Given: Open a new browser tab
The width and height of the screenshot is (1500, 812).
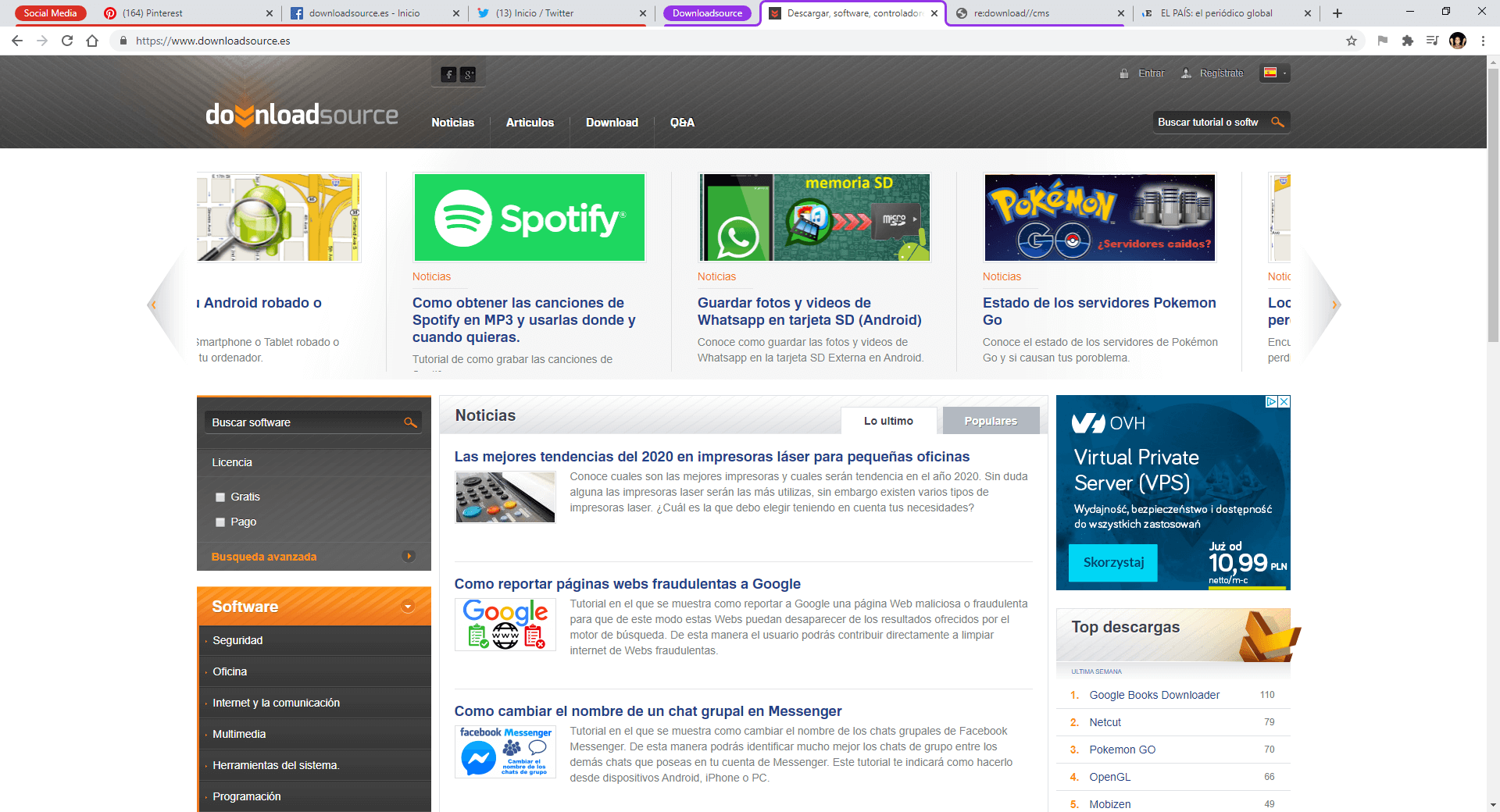Looking at the screenshot, I should pyautogui.click(x=1337, y=13).
